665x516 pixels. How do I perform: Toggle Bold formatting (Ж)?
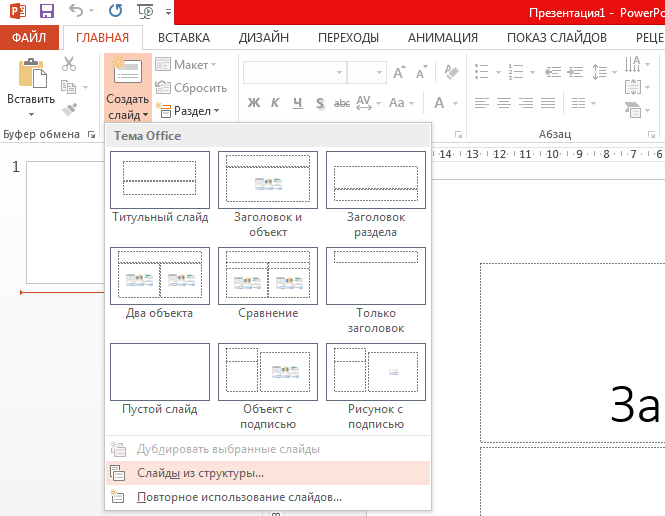tap(253, 103)
